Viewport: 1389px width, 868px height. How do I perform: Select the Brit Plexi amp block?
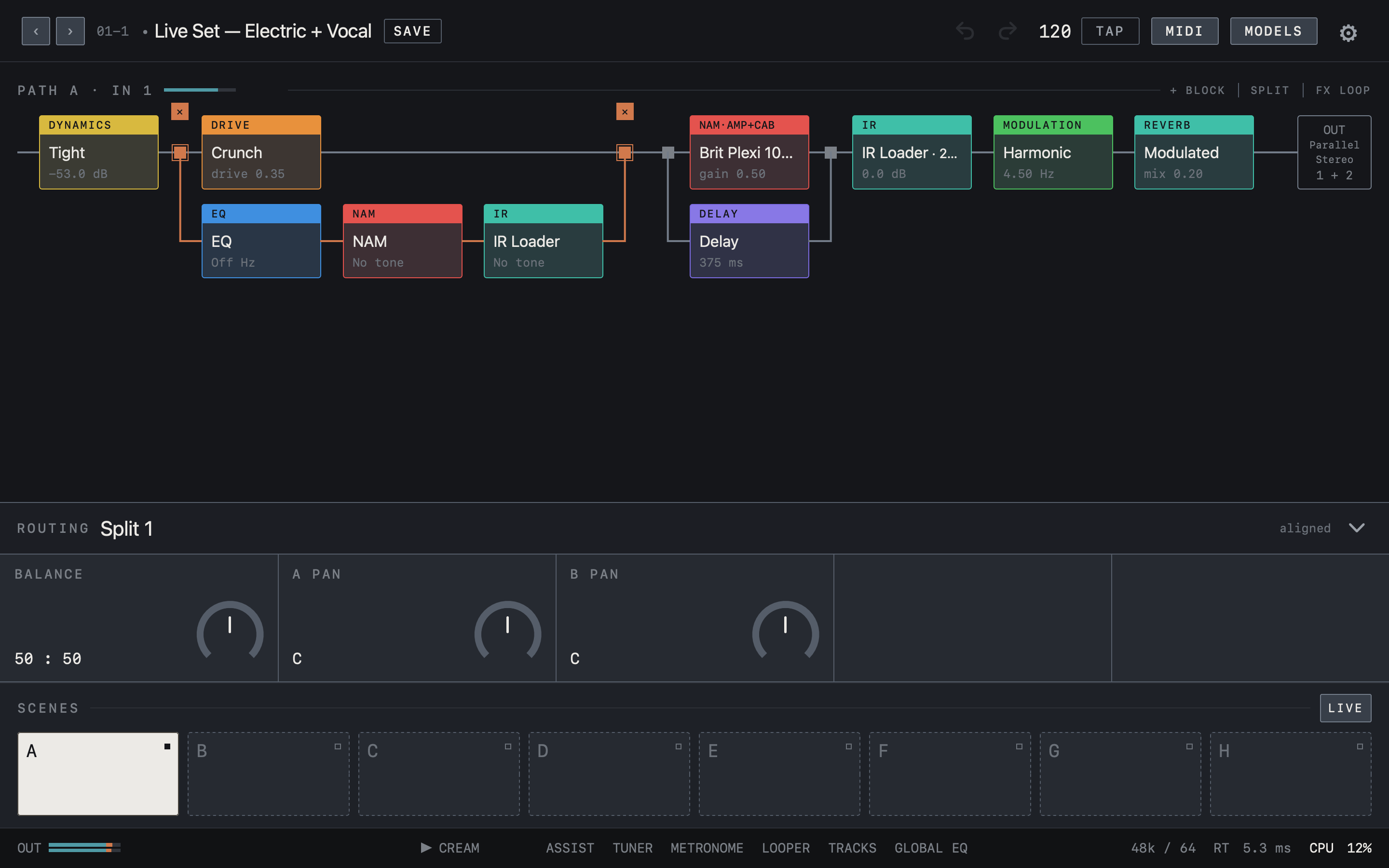tap(749, 152)
